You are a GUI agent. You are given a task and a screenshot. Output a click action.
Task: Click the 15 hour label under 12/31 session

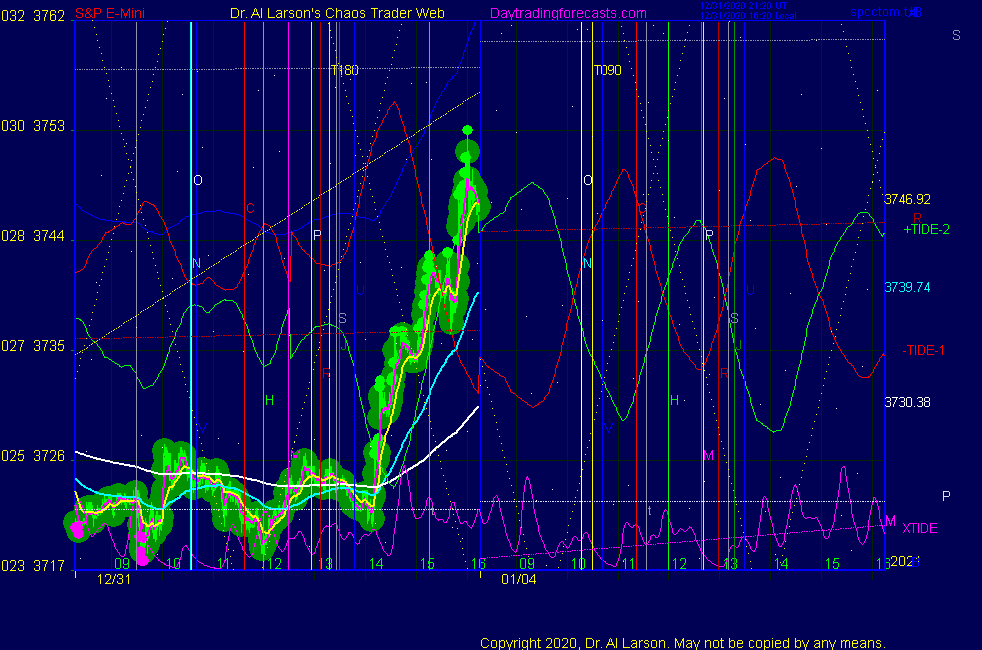(x=427, y=564)
